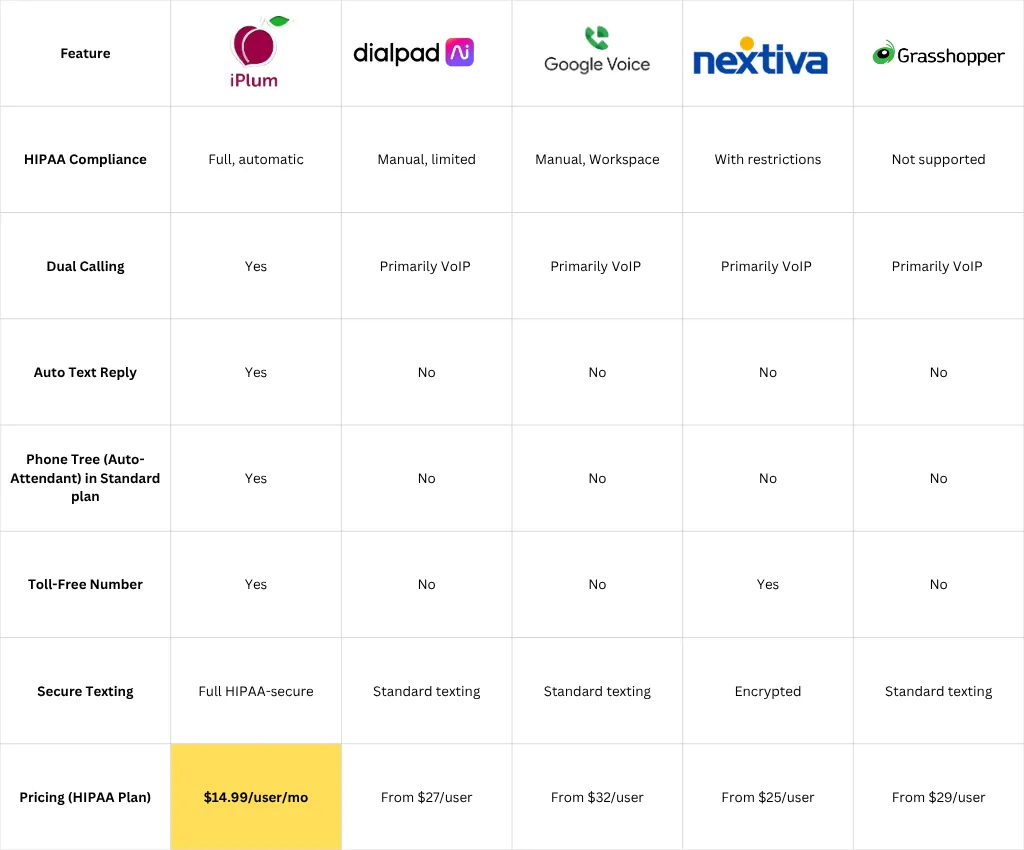1024x850 pixels.
Task: Click Dialpad's 'No' in Toll-Free Number row
Action: [x=426, y=584]
